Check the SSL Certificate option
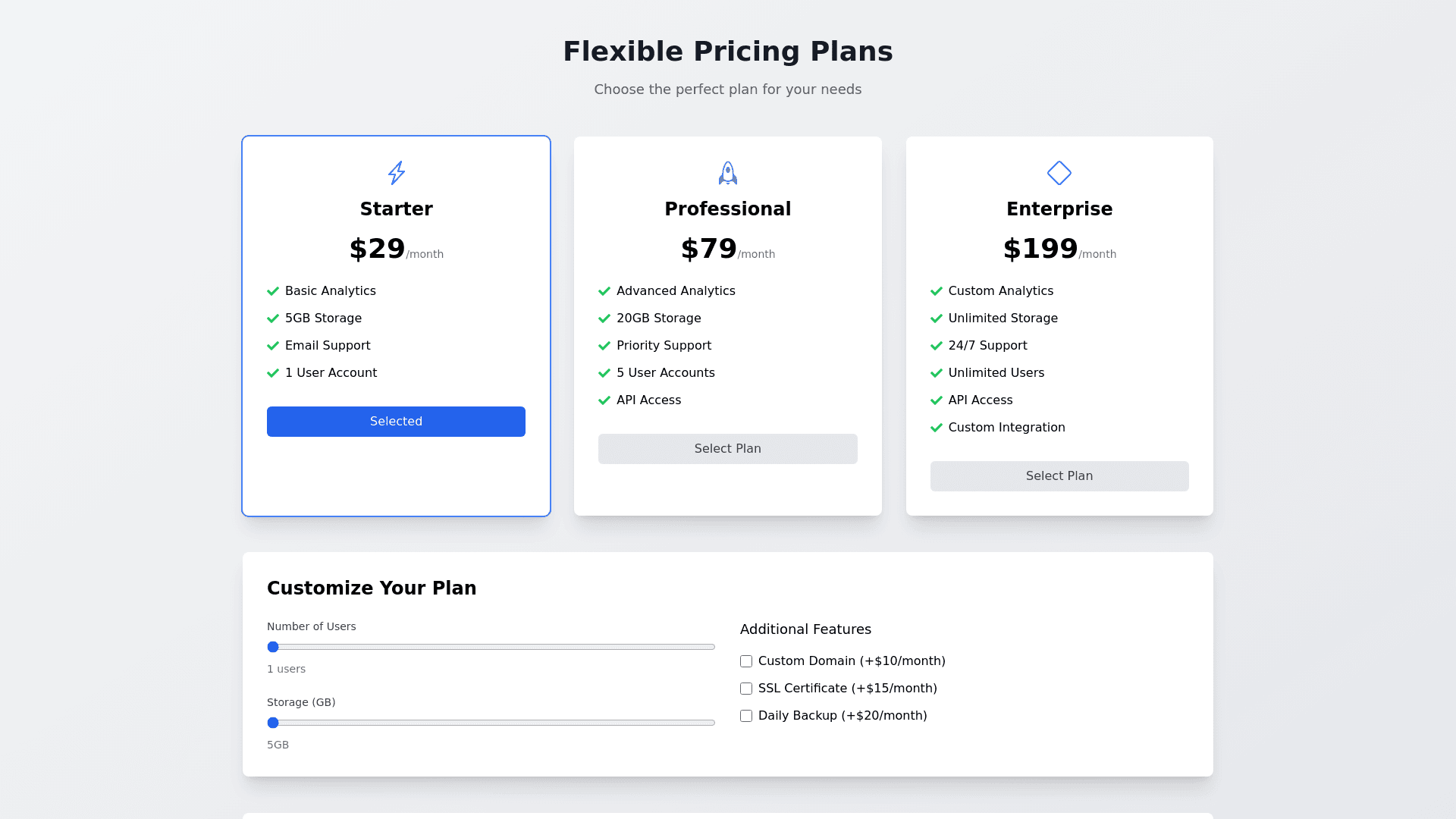 [746, 689]
